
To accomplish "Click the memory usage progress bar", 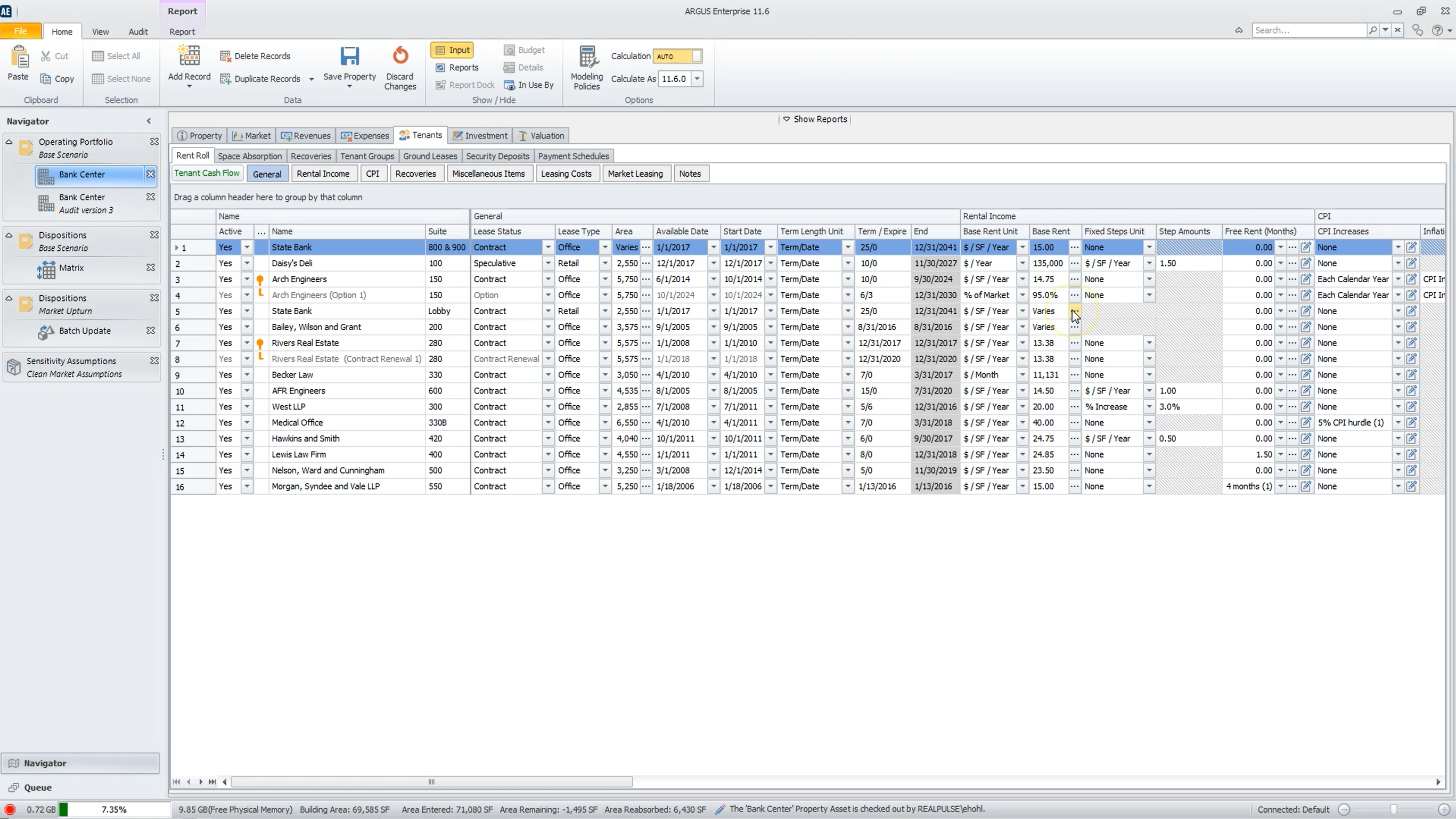I will 113,809.
